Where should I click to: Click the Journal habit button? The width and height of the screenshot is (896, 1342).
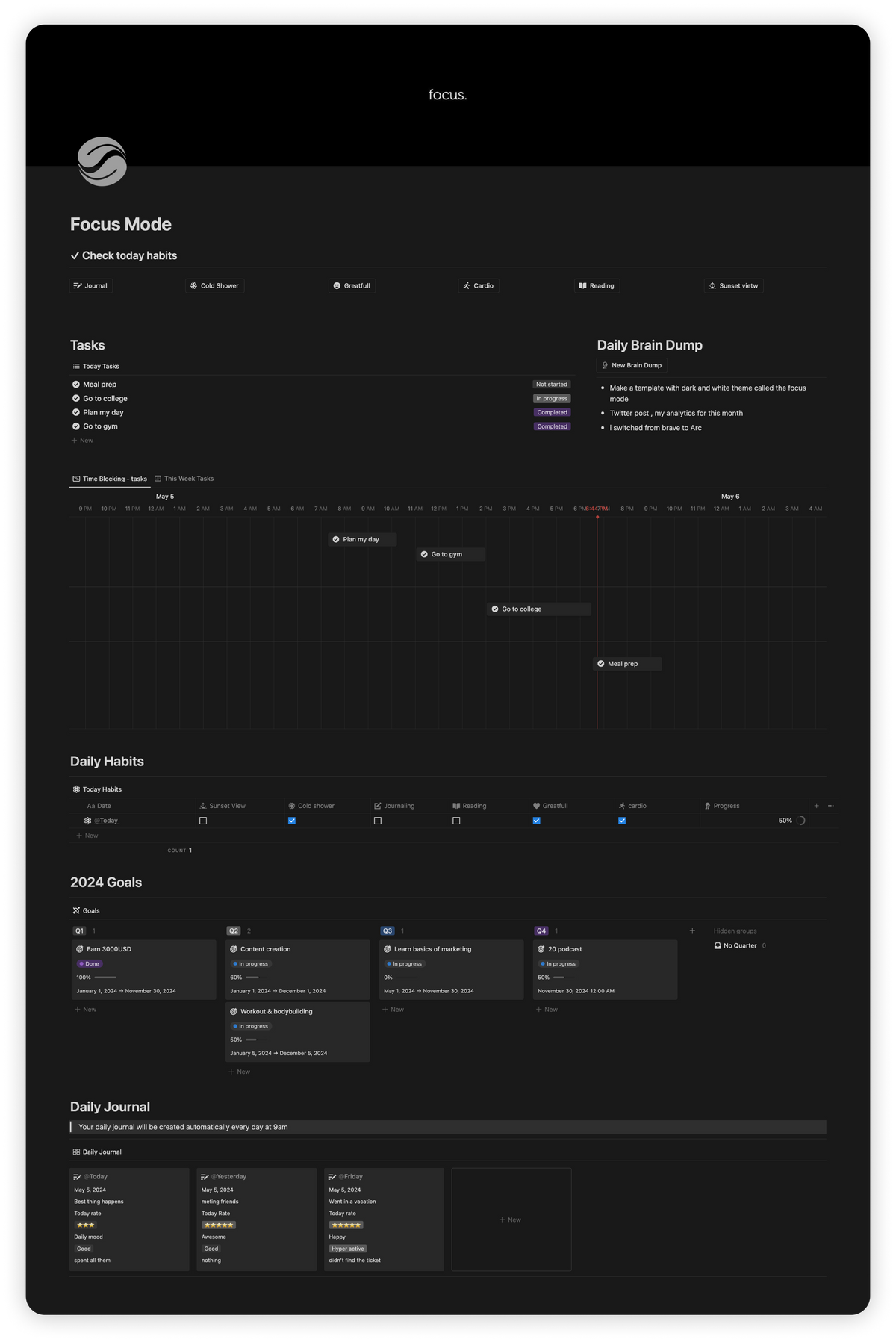(x=90, y=285)
